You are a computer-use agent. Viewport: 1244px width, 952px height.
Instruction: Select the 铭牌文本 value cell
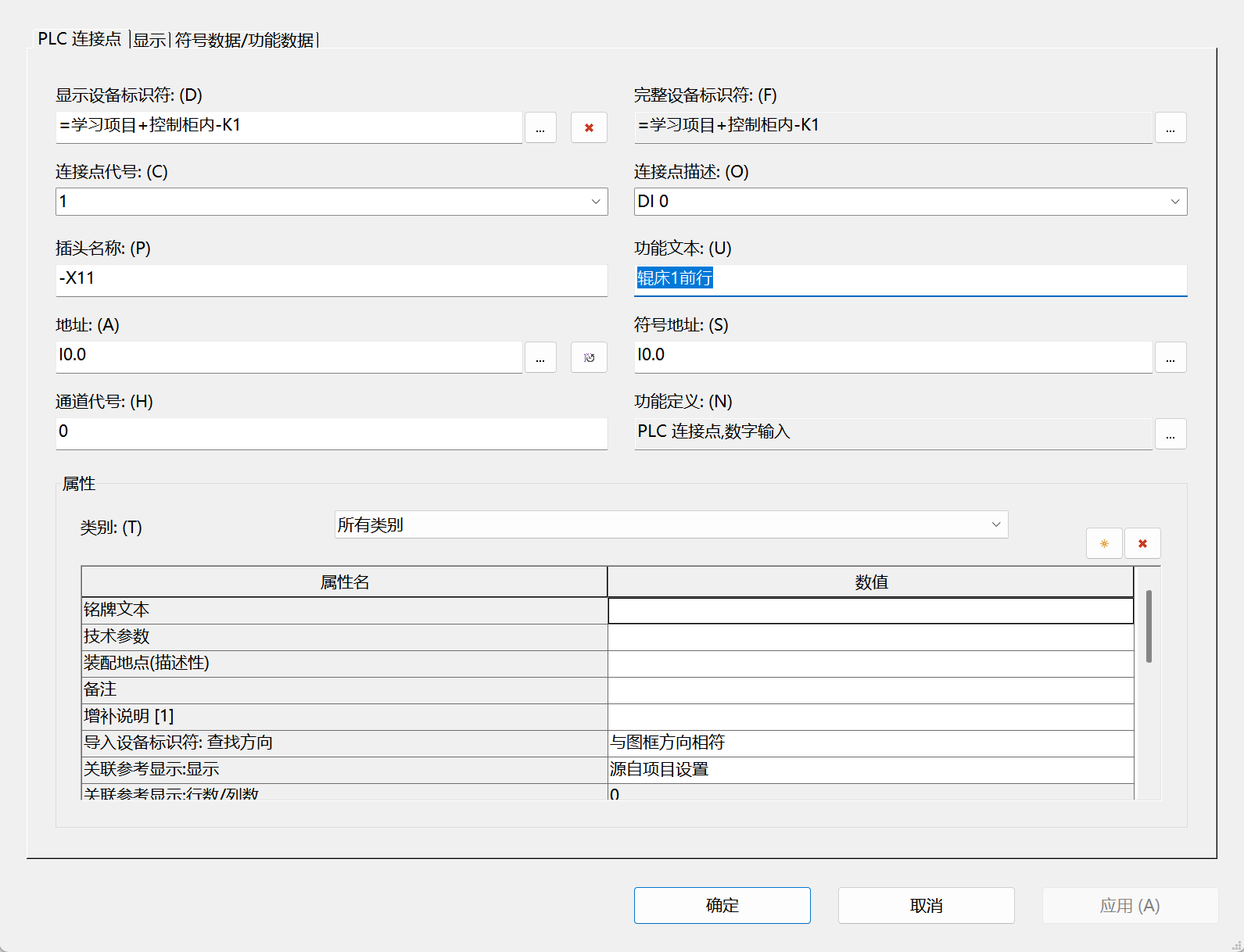coord(870,610)
